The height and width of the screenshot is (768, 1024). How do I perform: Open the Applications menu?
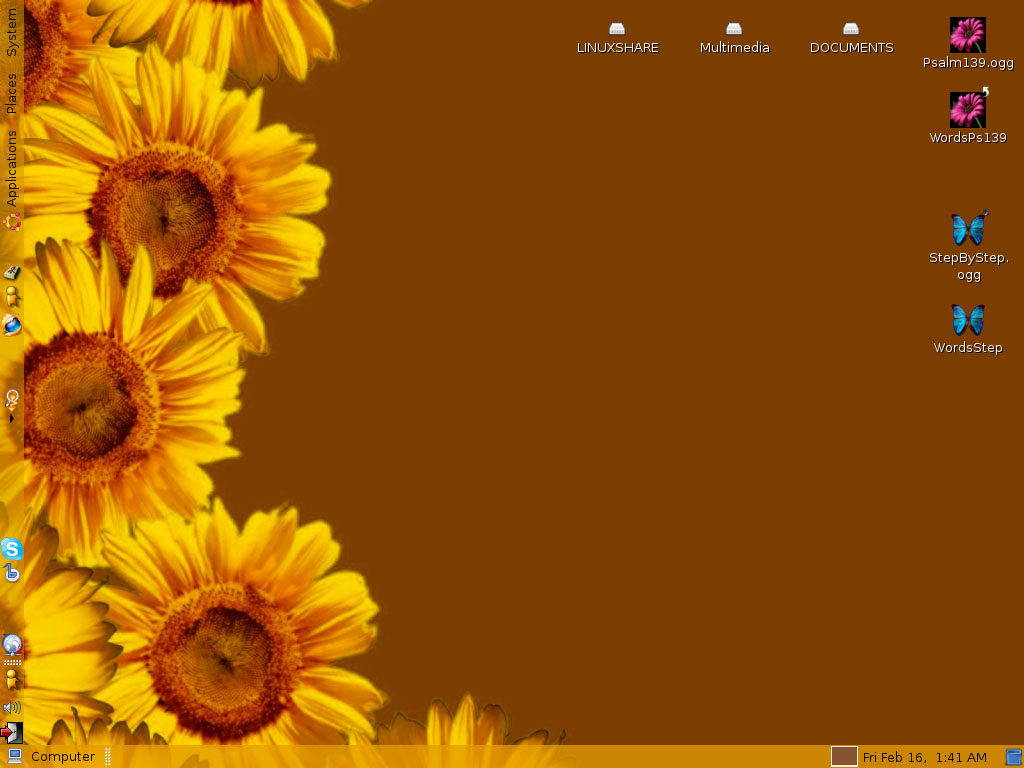coord(12,168)
